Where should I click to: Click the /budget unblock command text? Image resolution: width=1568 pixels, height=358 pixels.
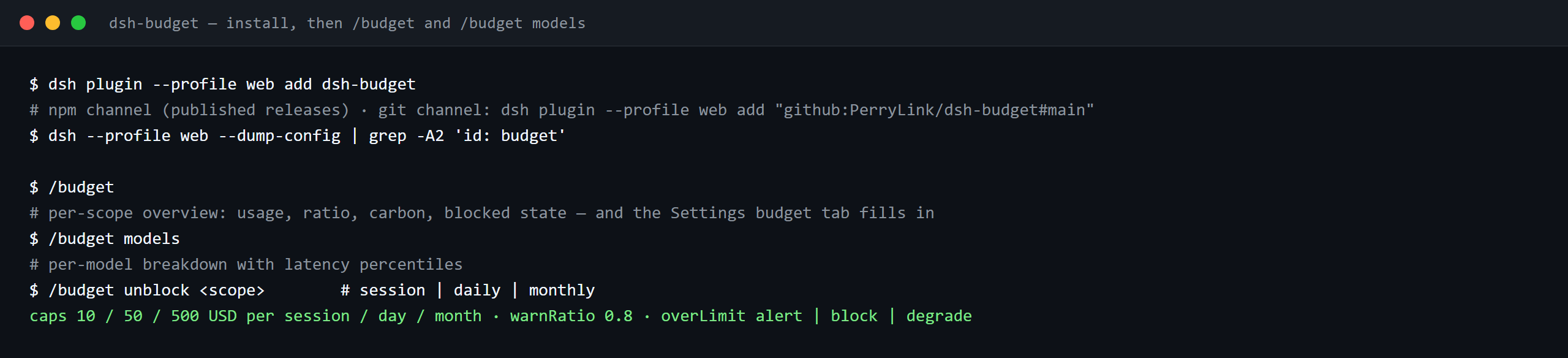click(119, 290)
